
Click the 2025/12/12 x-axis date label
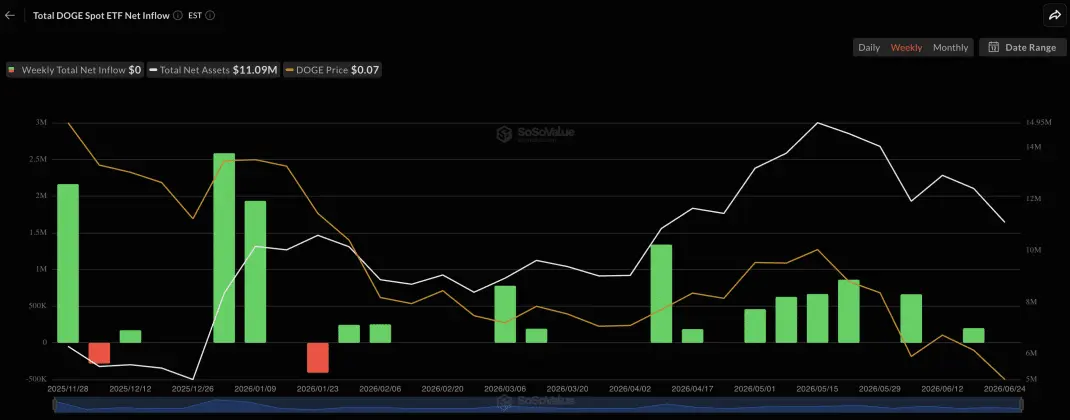(130, 388)
